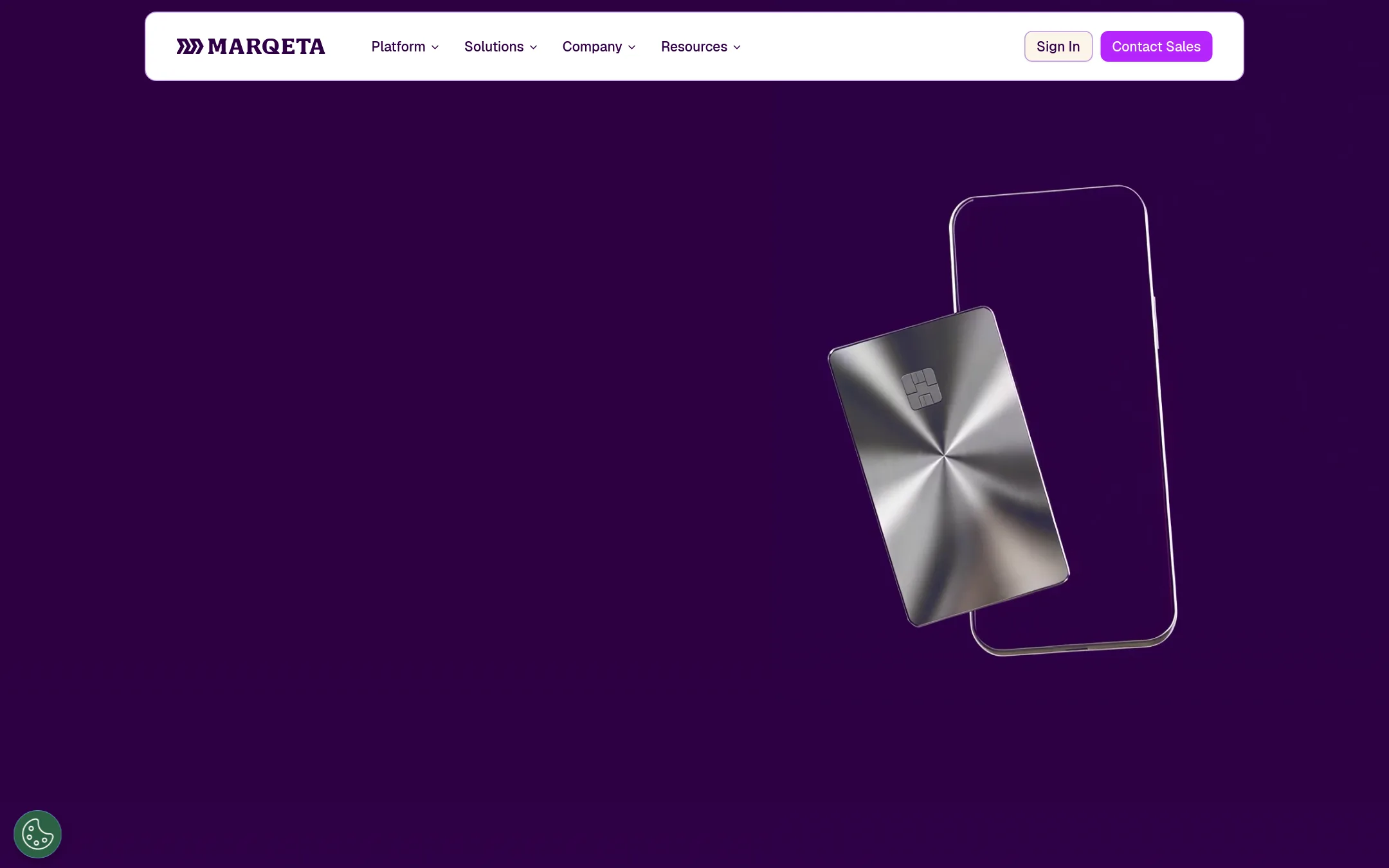
Task: Open the Company menu
Action: tap(599, 46)
